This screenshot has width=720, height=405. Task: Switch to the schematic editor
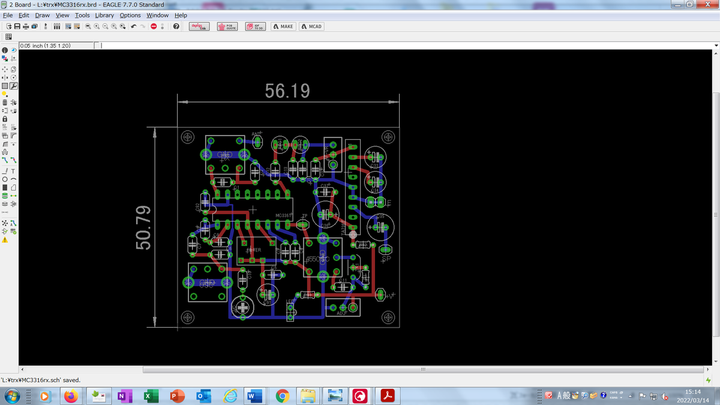[45, 27]
